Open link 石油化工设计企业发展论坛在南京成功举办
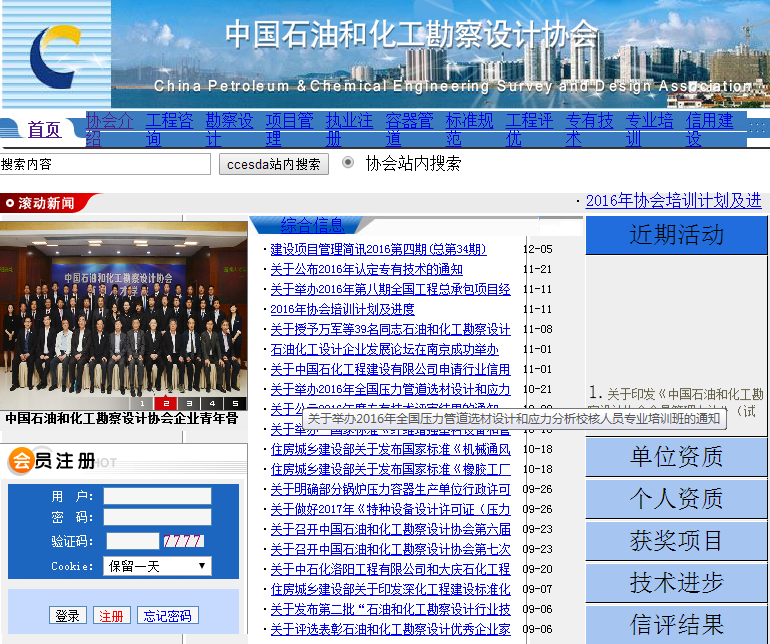 tap(385, 350)
